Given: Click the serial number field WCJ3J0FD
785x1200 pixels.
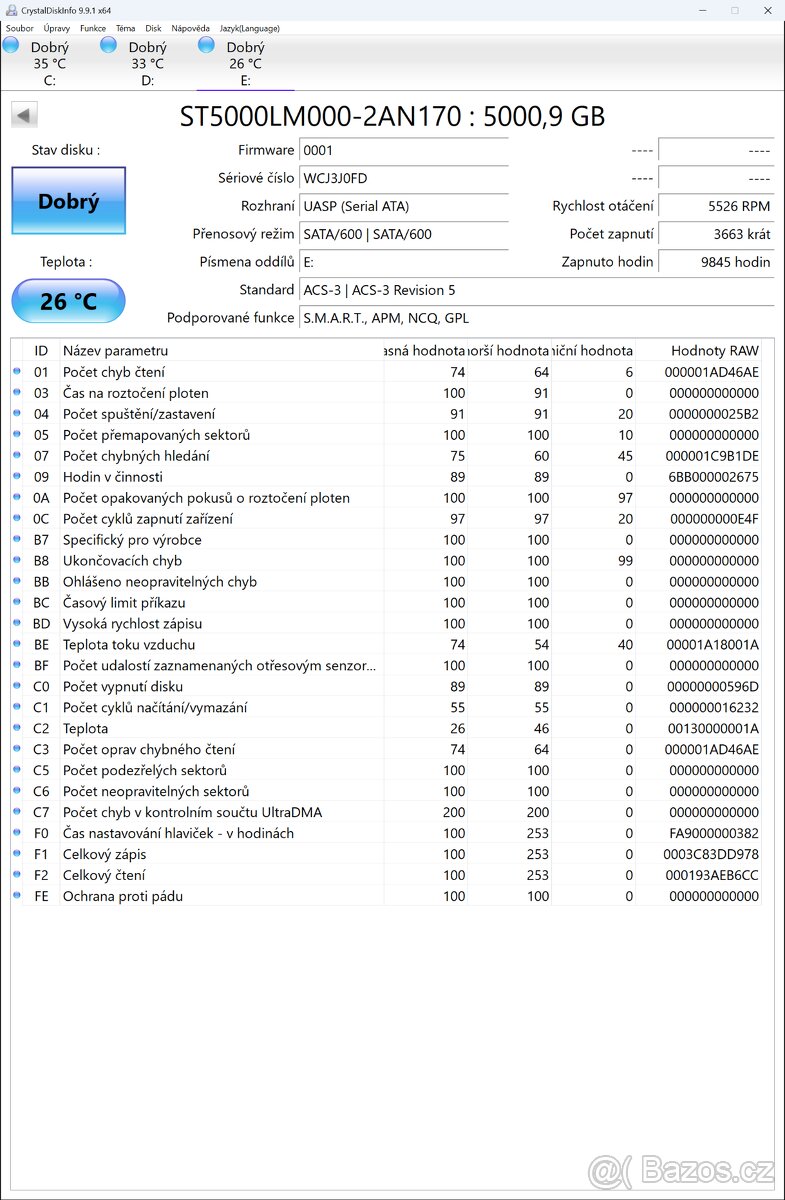Looking at the screenshot, I should tap(404, 178).
